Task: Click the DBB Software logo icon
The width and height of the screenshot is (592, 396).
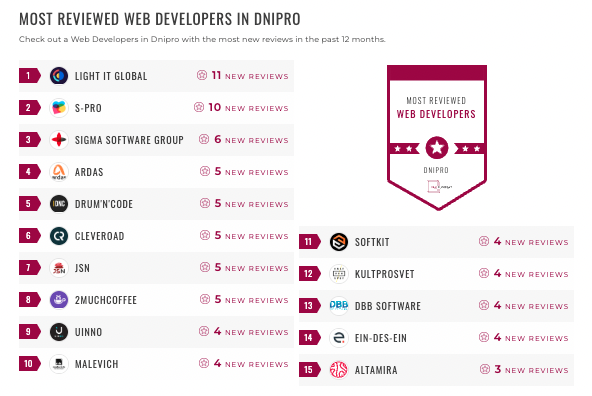Action: pyautogui.click(x=339, y=306)
